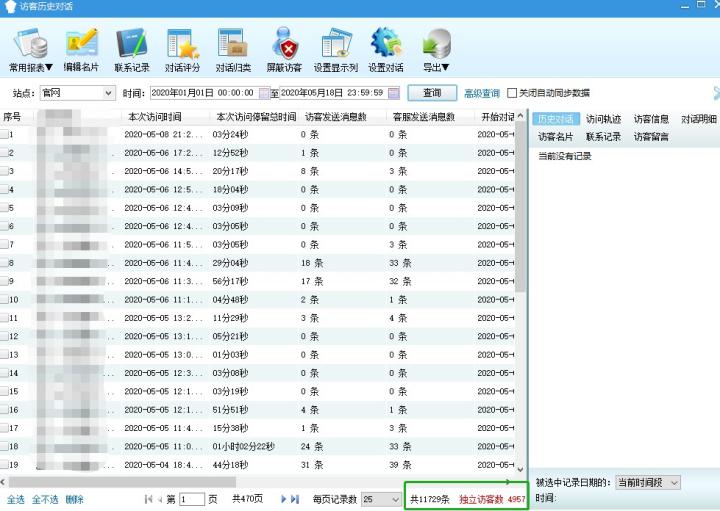This screenshot has width=720, height=511.
Task: Select the 对话归类 classify icon
Action: tap(232, 45)
